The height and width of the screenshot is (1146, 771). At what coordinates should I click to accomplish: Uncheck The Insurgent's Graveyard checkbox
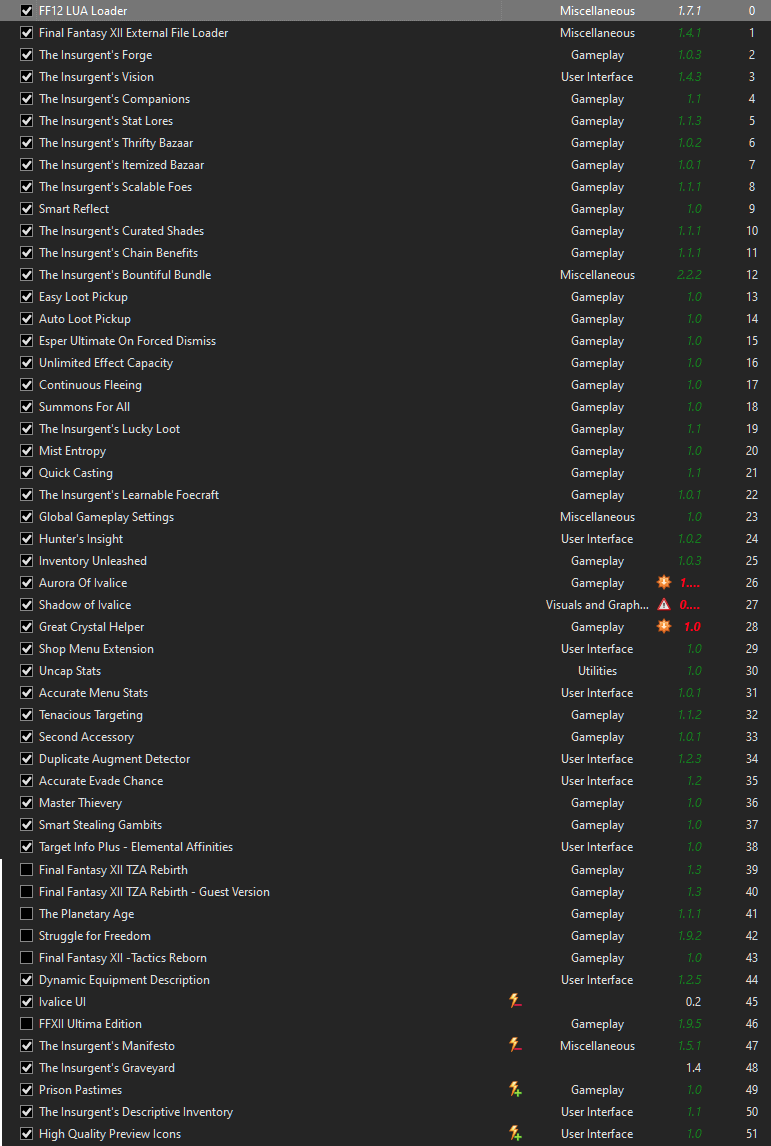[26, 1068]
